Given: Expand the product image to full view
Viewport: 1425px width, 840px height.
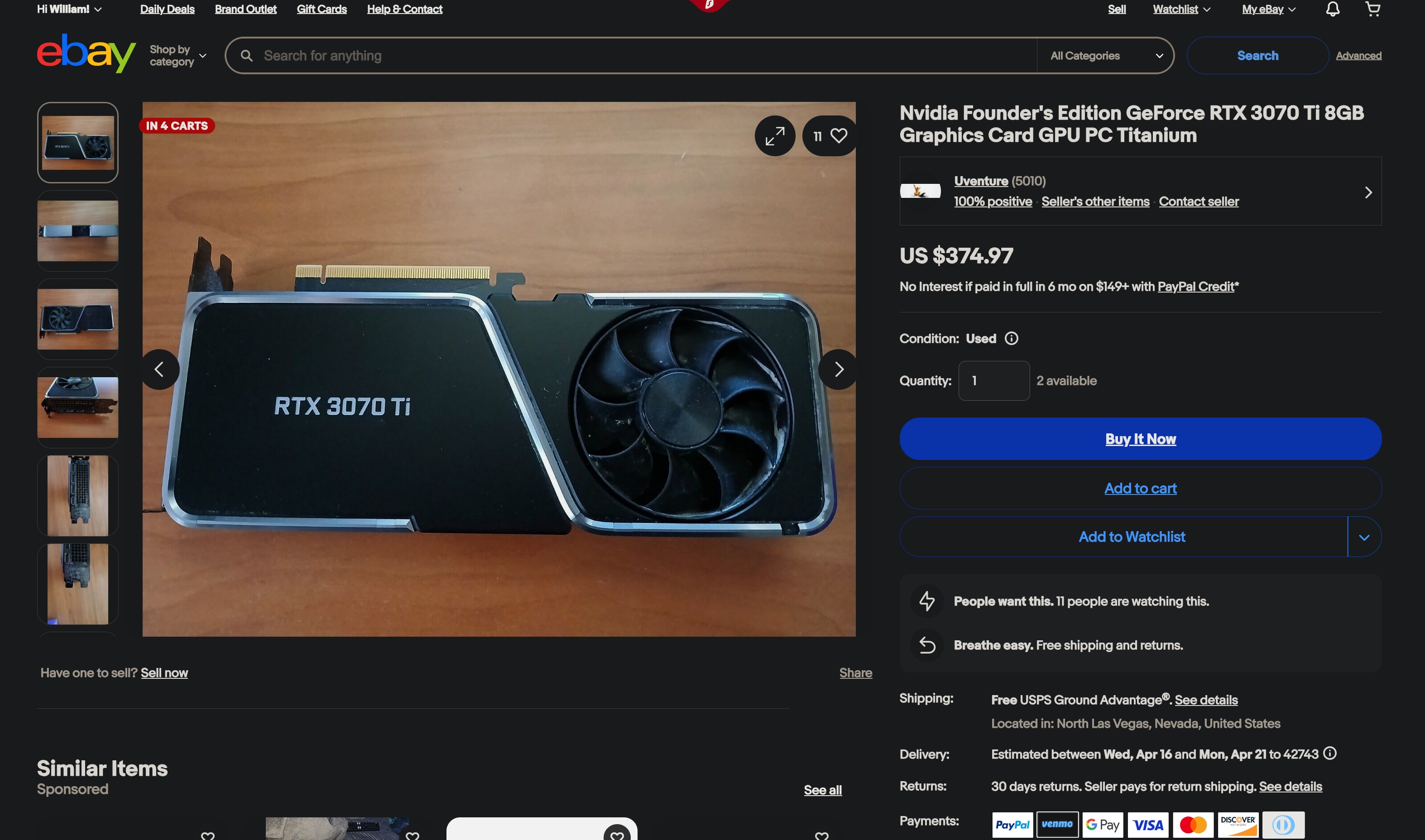Looking at the screenshot, I should 775,136.
